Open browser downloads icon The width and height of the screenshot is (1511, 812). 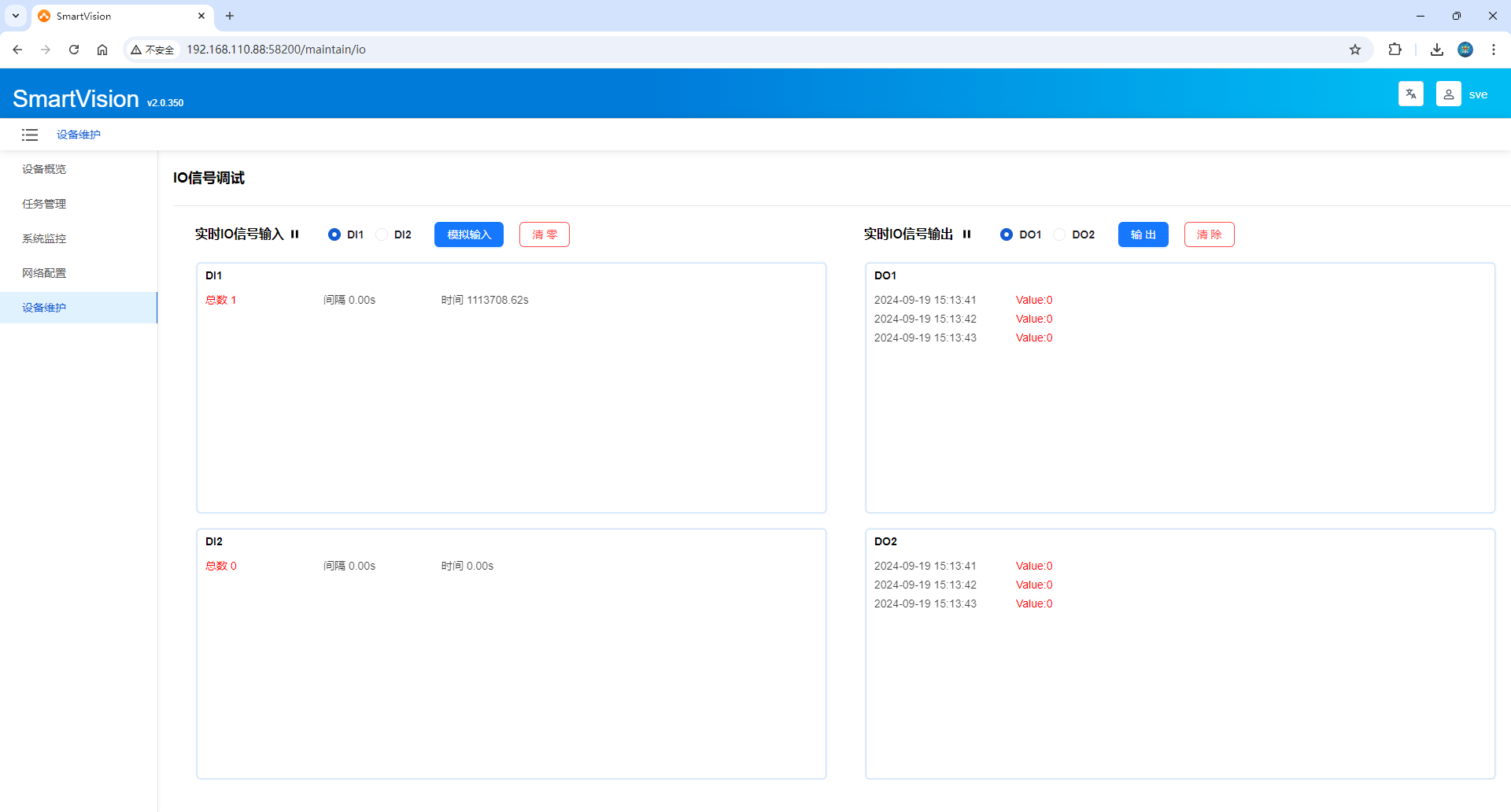point(1437,50)
